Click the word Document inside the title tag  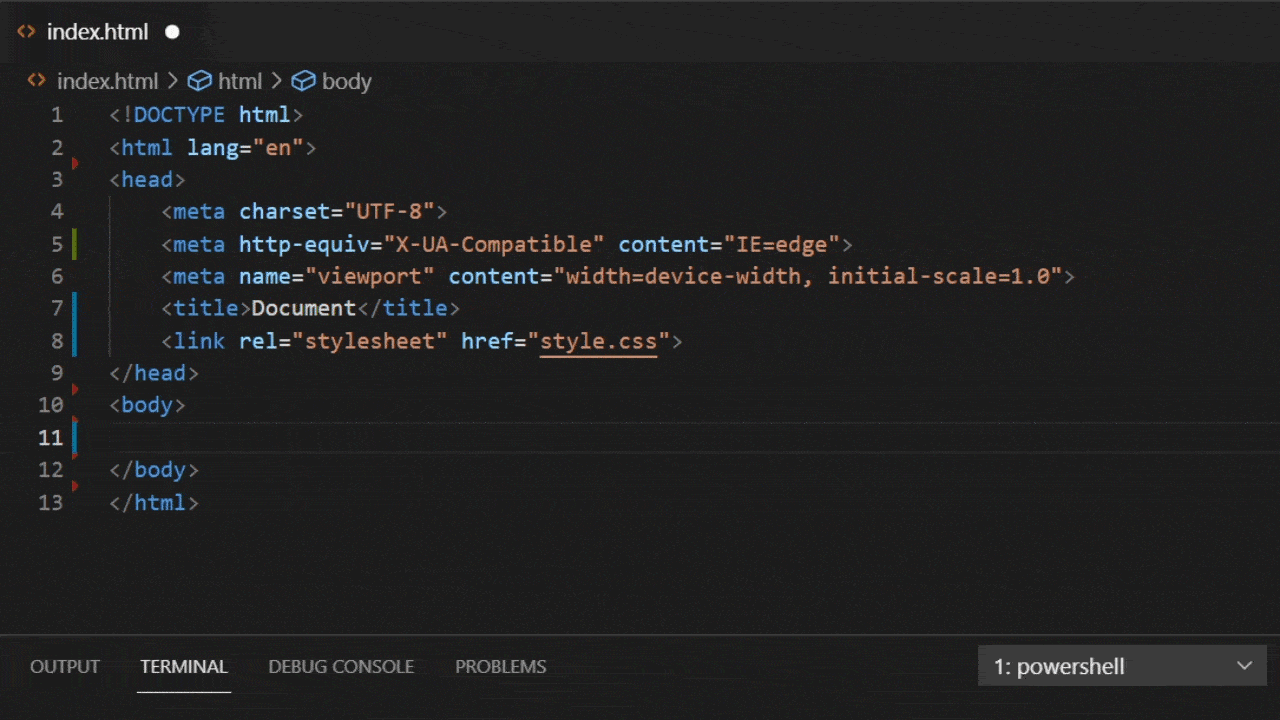pos(303,308)
